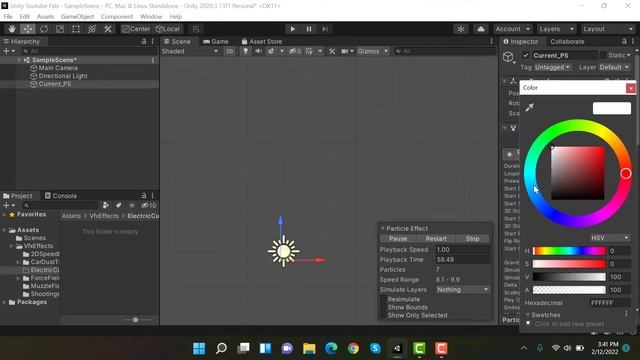Lock the Hierarchy panel

pyautogui.click(x=144, y=42)
